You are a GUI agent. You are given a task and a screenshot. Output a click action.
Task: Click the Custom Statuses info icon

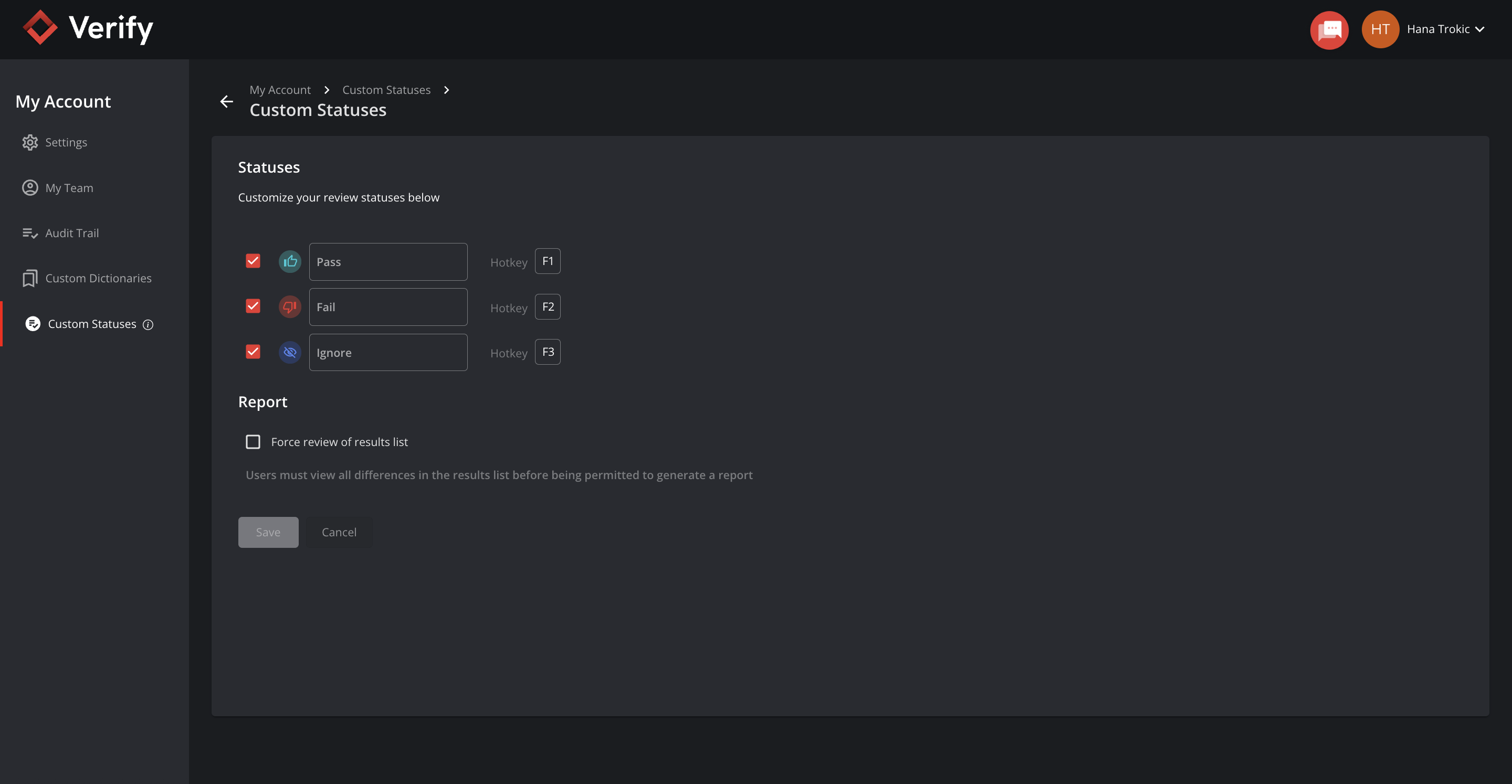(148, 324)
